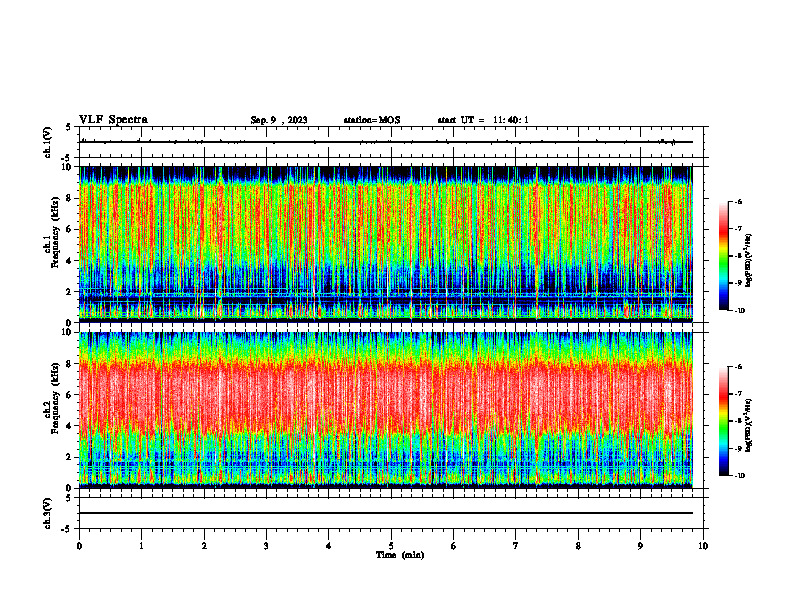This screenshot has width=792, height=612.
Task: Click the "VLF Spectra" plot title
Action: [113, 120]
